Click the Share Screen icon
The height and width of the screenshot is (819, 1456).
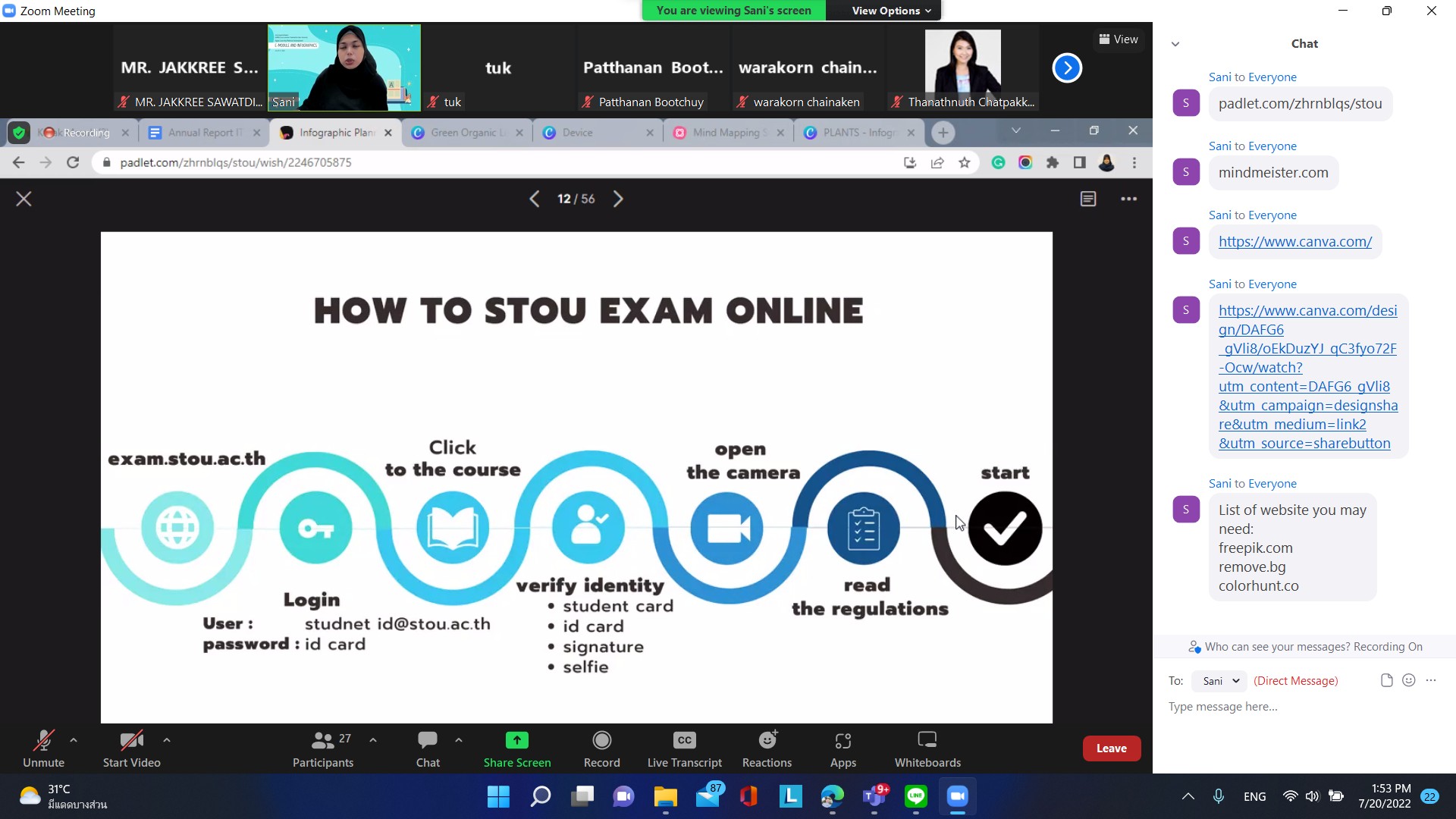pos(516,740)
